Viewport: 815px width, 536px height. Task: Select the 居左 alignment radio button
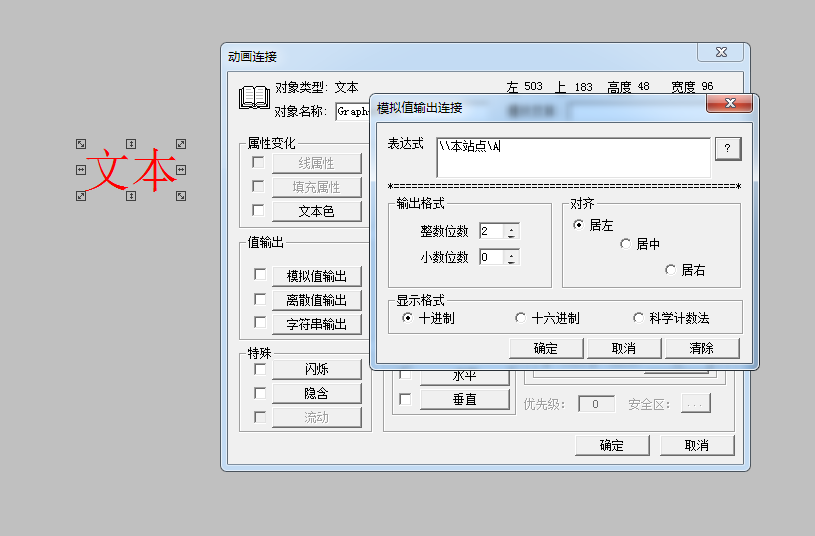(x=578, y=225)
